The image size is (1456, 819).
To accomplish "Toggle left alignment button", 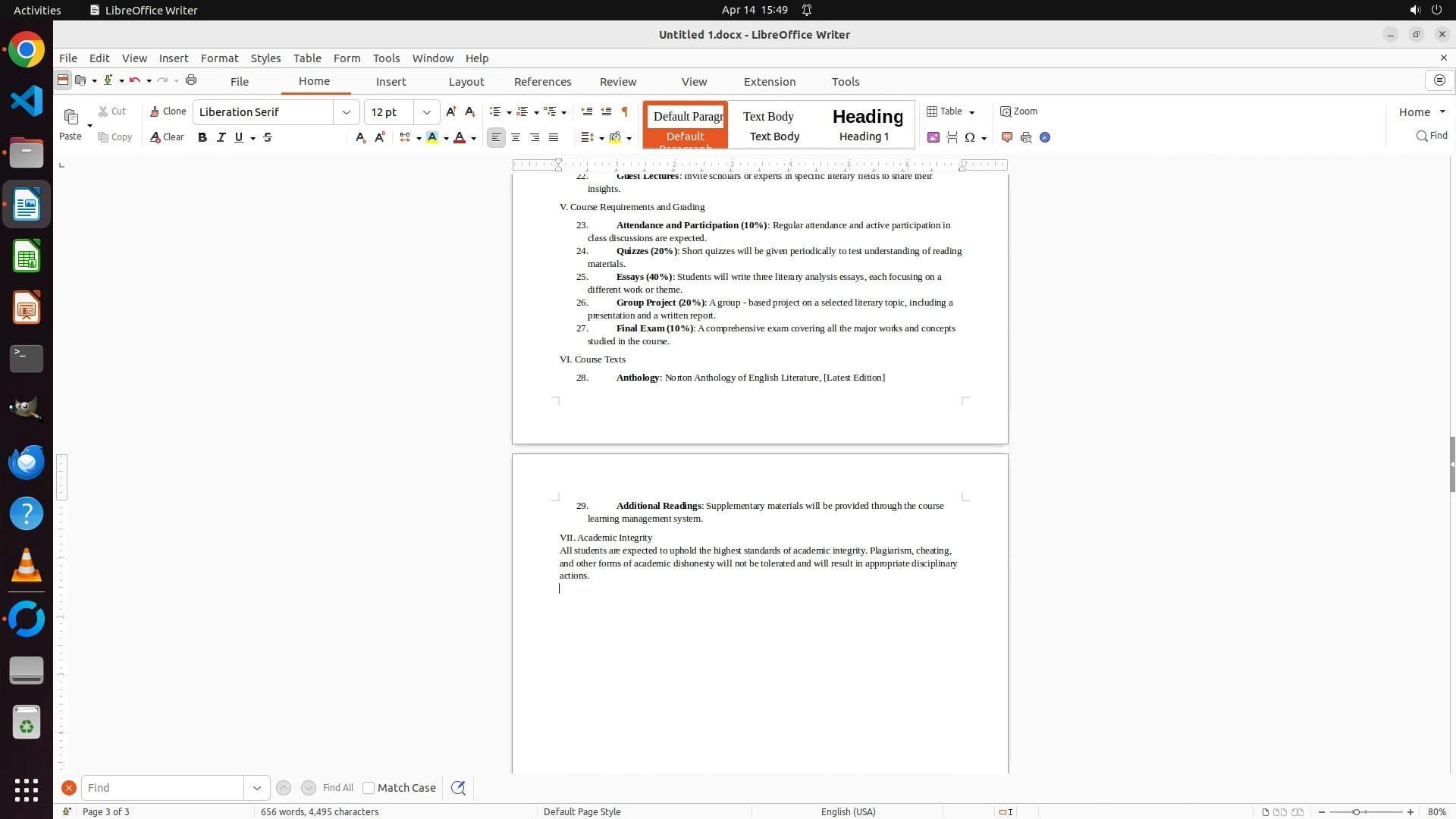I will [x=496, y=137].
